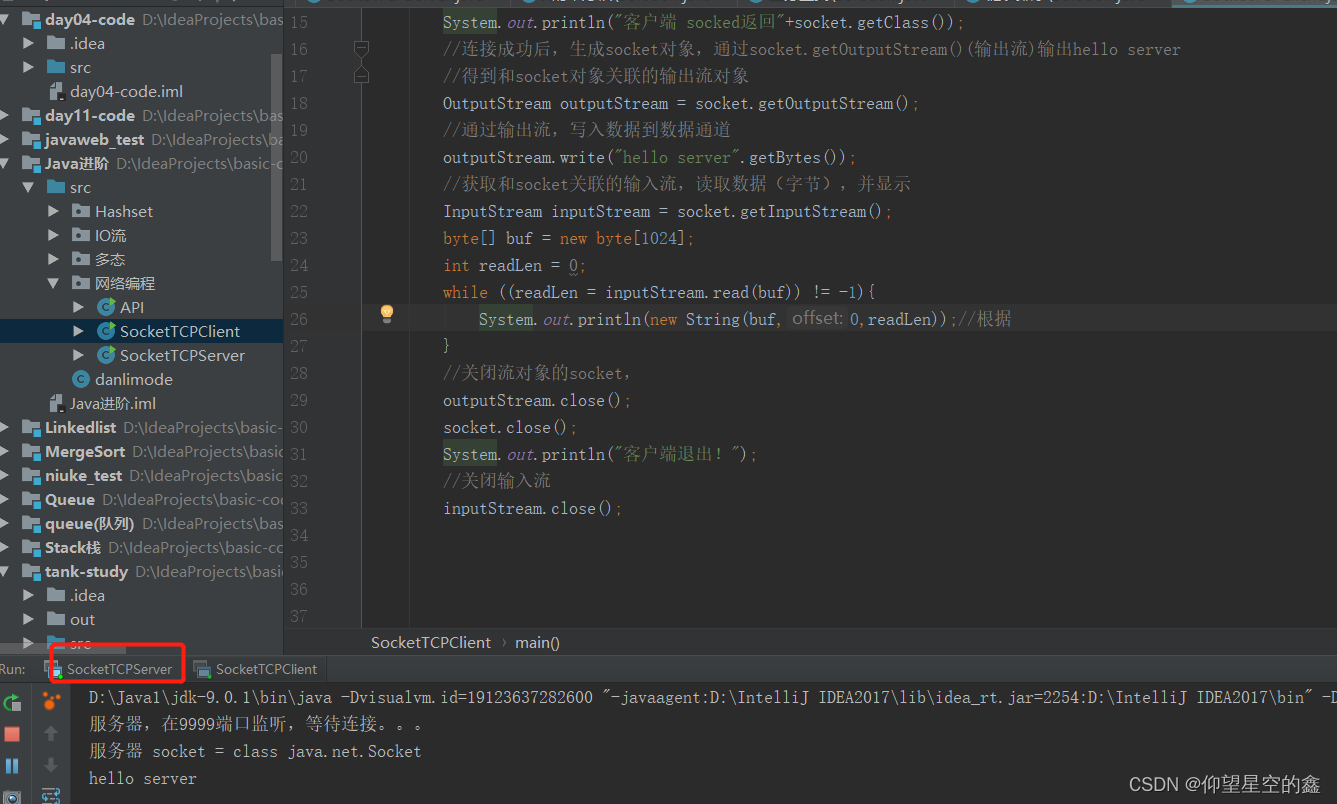The width and height of the screenshot is (1337, 804).
Task: Expand the .idea folder under day04-code
Action: pyautogui.click(x=29, y=43)
